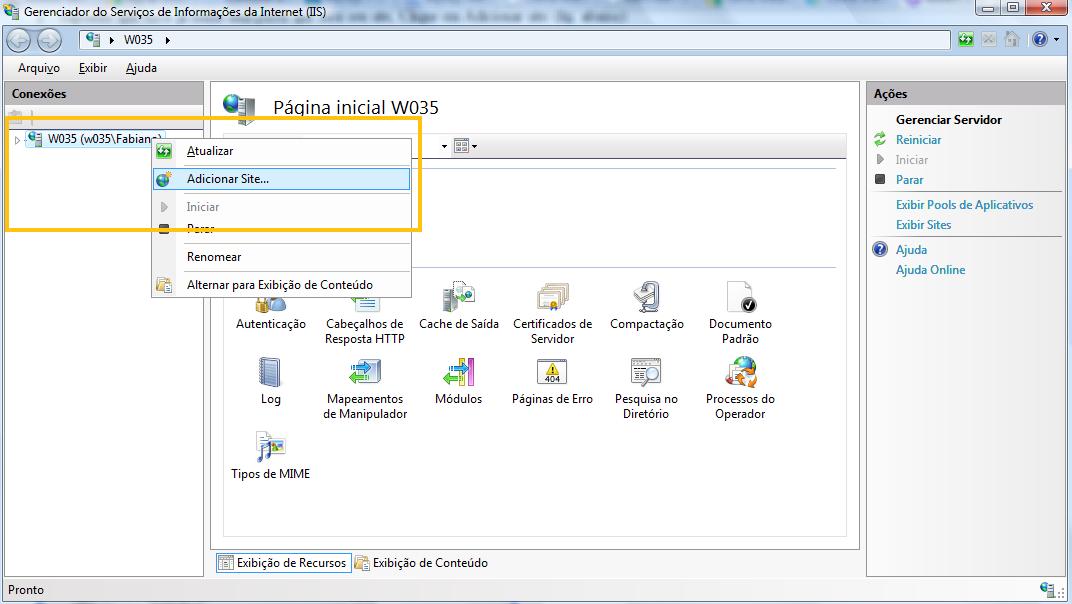
Task: Choose Atualizar from the context menu
Action: pos(282,151)
